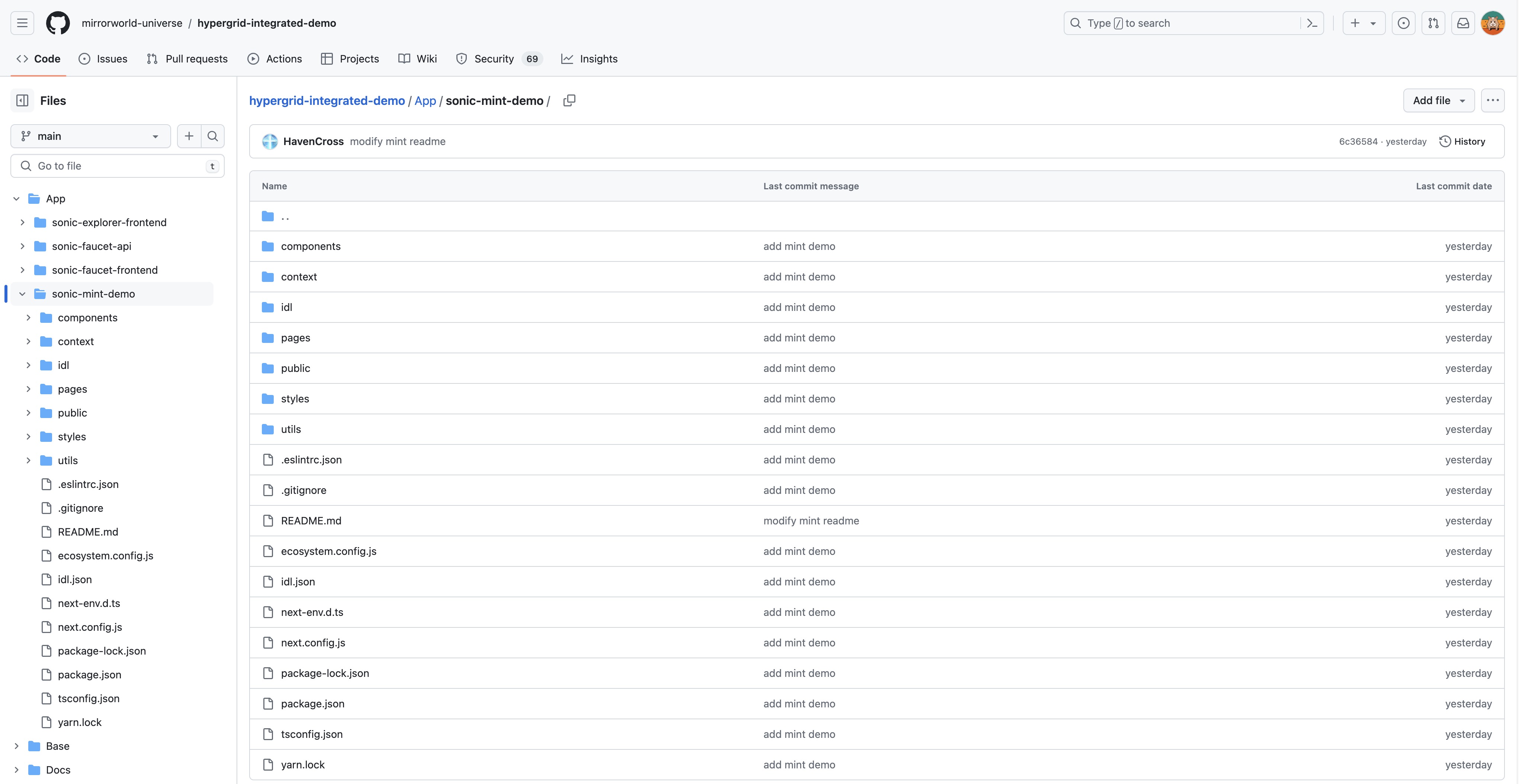
Task: Open the Insights tab
Action: [x=590, y=59]
